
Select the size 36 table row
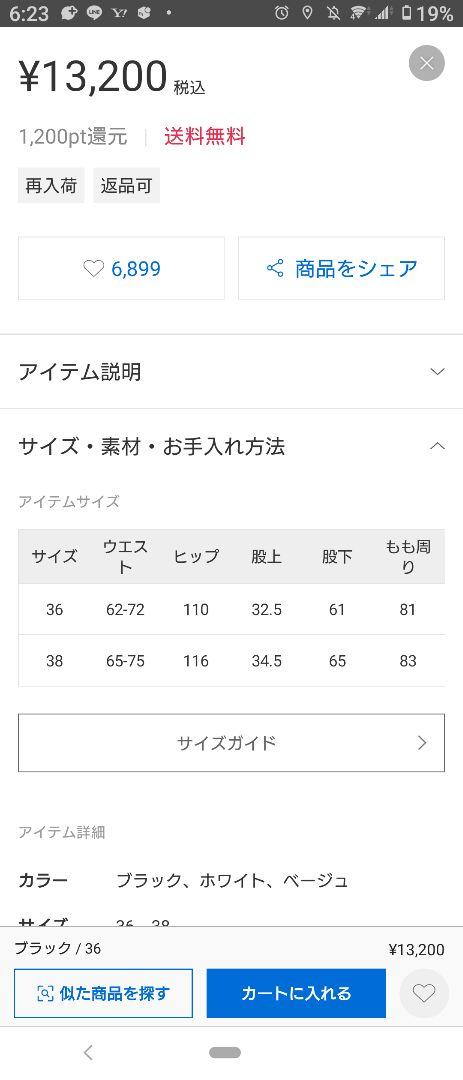click(232, 610)
